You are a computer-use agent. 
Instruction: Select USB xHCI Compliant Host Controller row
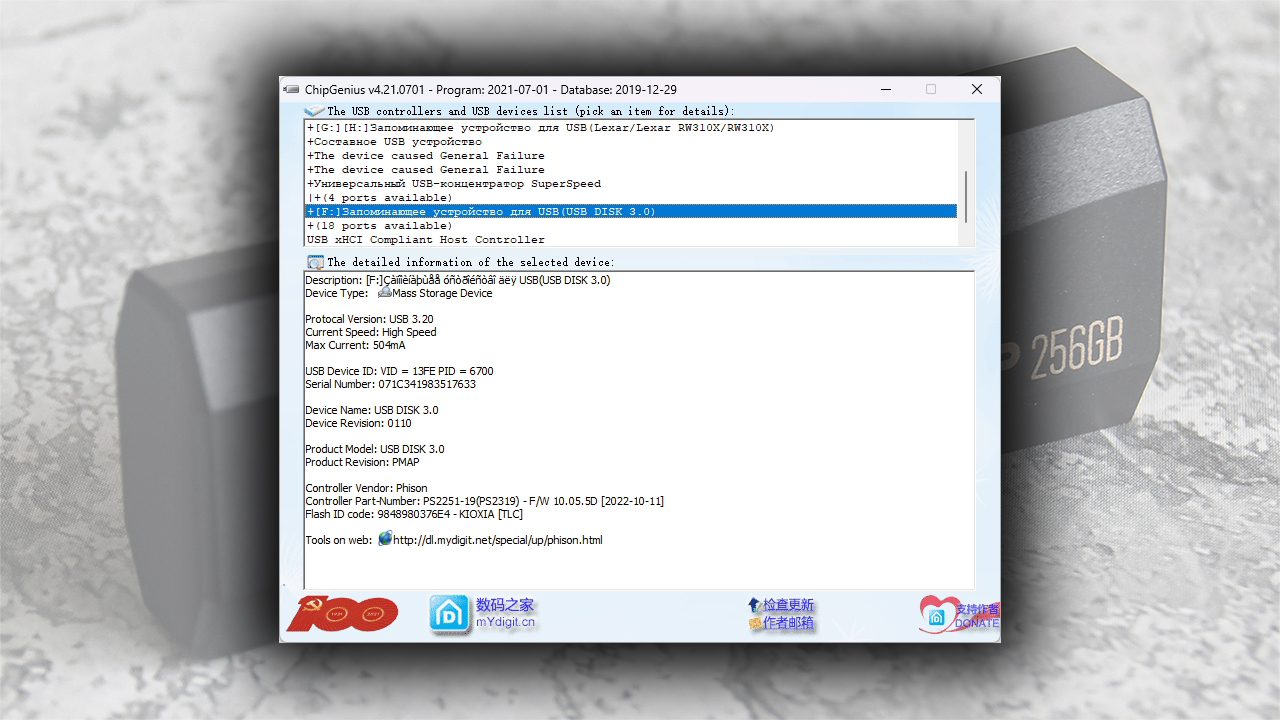[x=630, y=240]
